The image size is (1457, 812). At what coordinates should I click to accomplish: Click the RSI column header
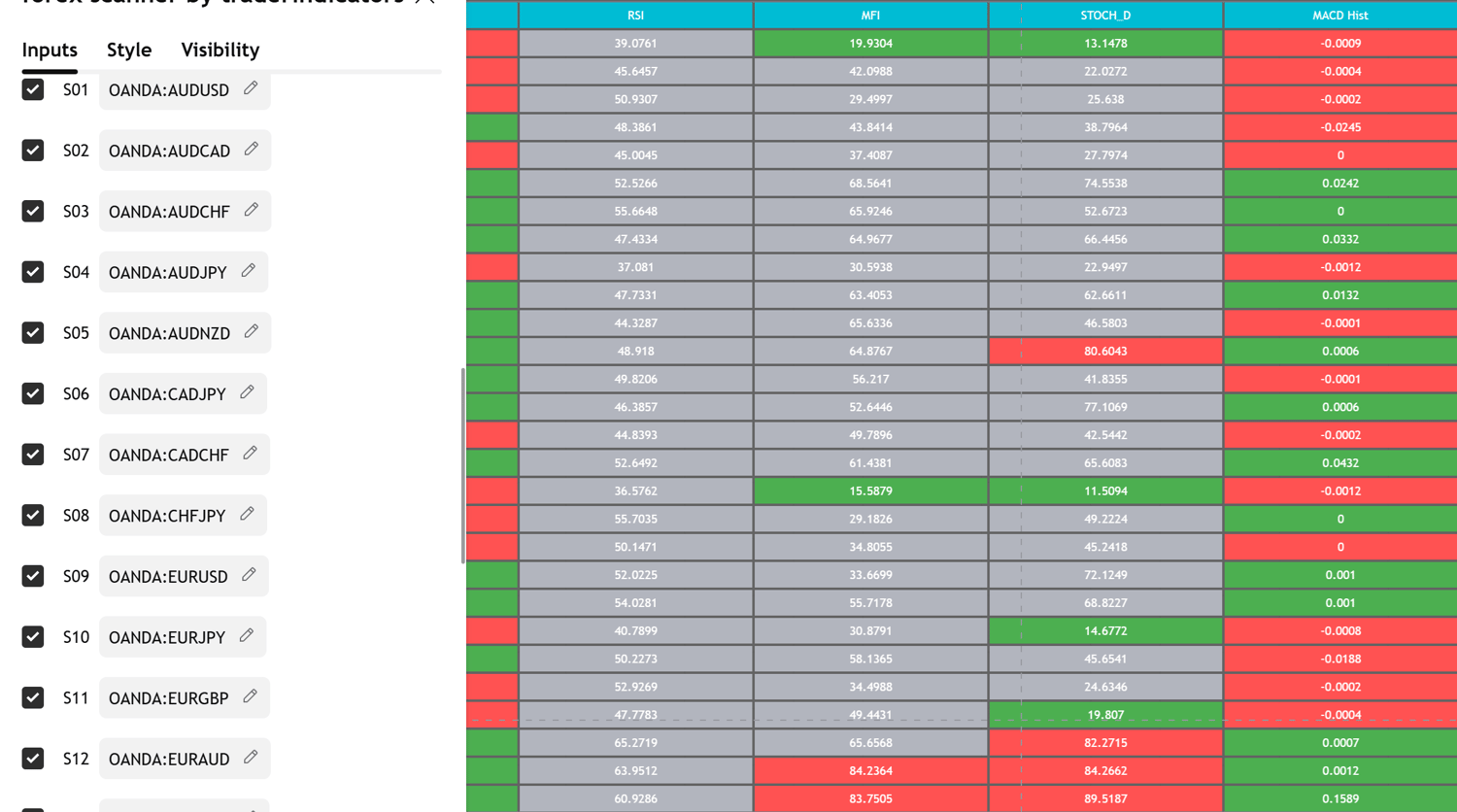click(635, 16)
